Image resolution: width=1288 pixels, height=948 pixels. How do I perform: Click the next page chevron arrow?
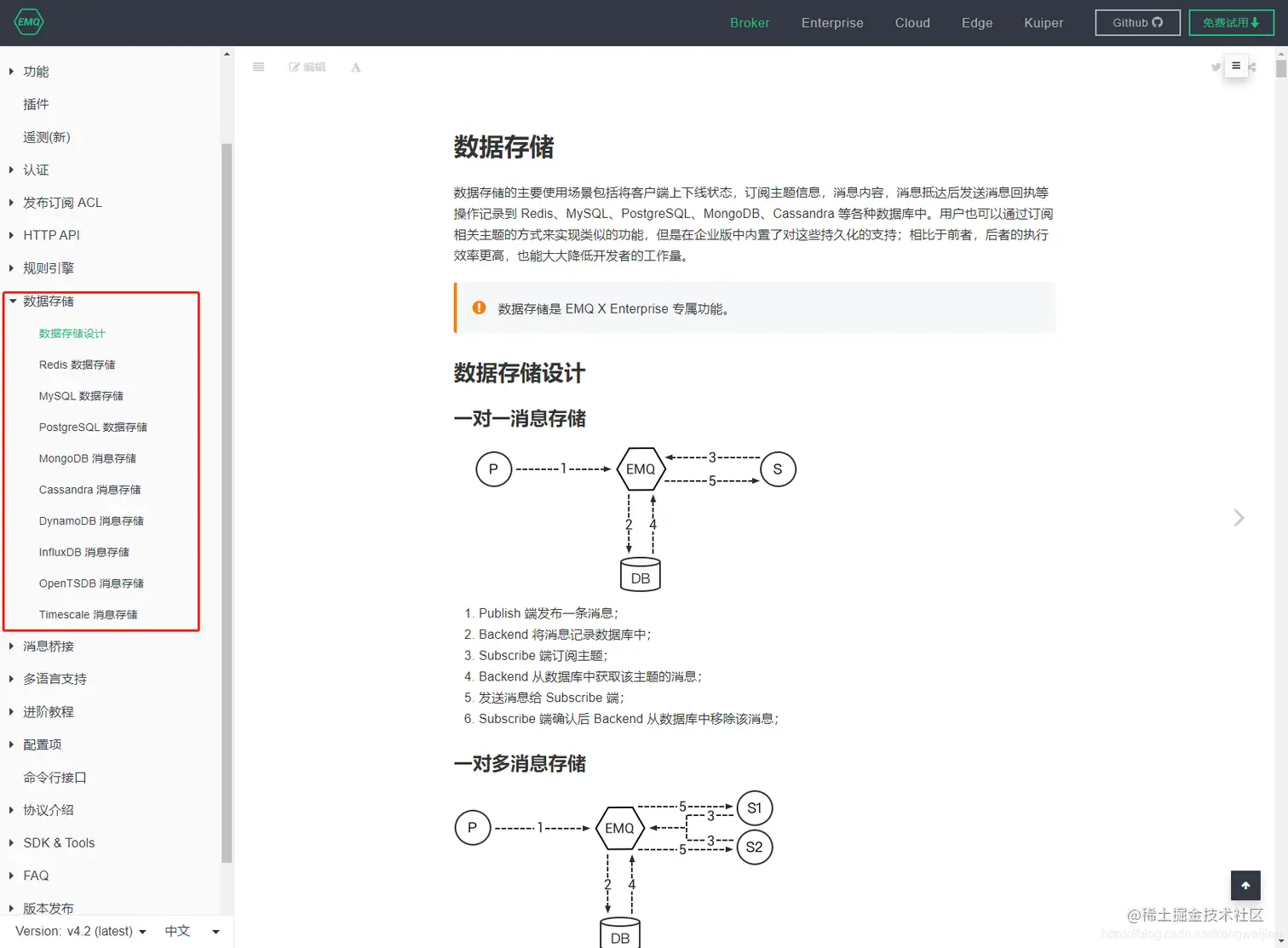pyautogui.click(x=1239, y=517)
